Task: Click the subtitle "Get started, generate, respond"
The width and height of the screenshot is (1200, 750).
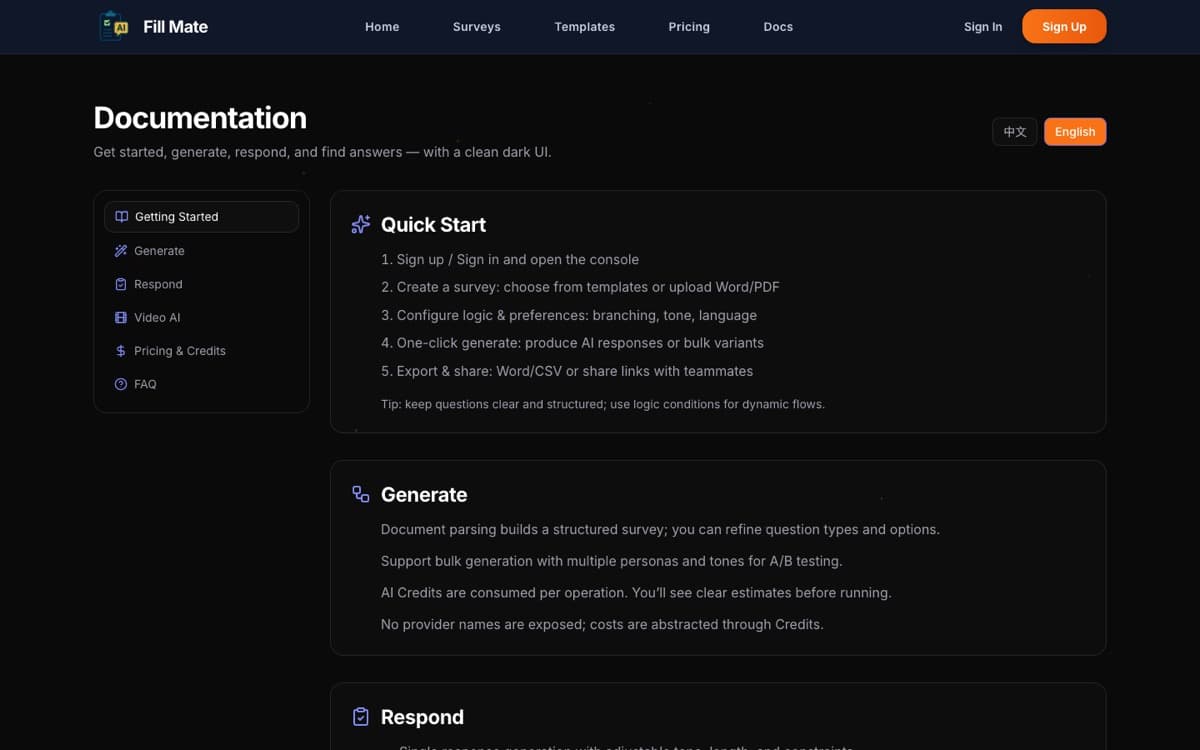Action: [322, 152]
